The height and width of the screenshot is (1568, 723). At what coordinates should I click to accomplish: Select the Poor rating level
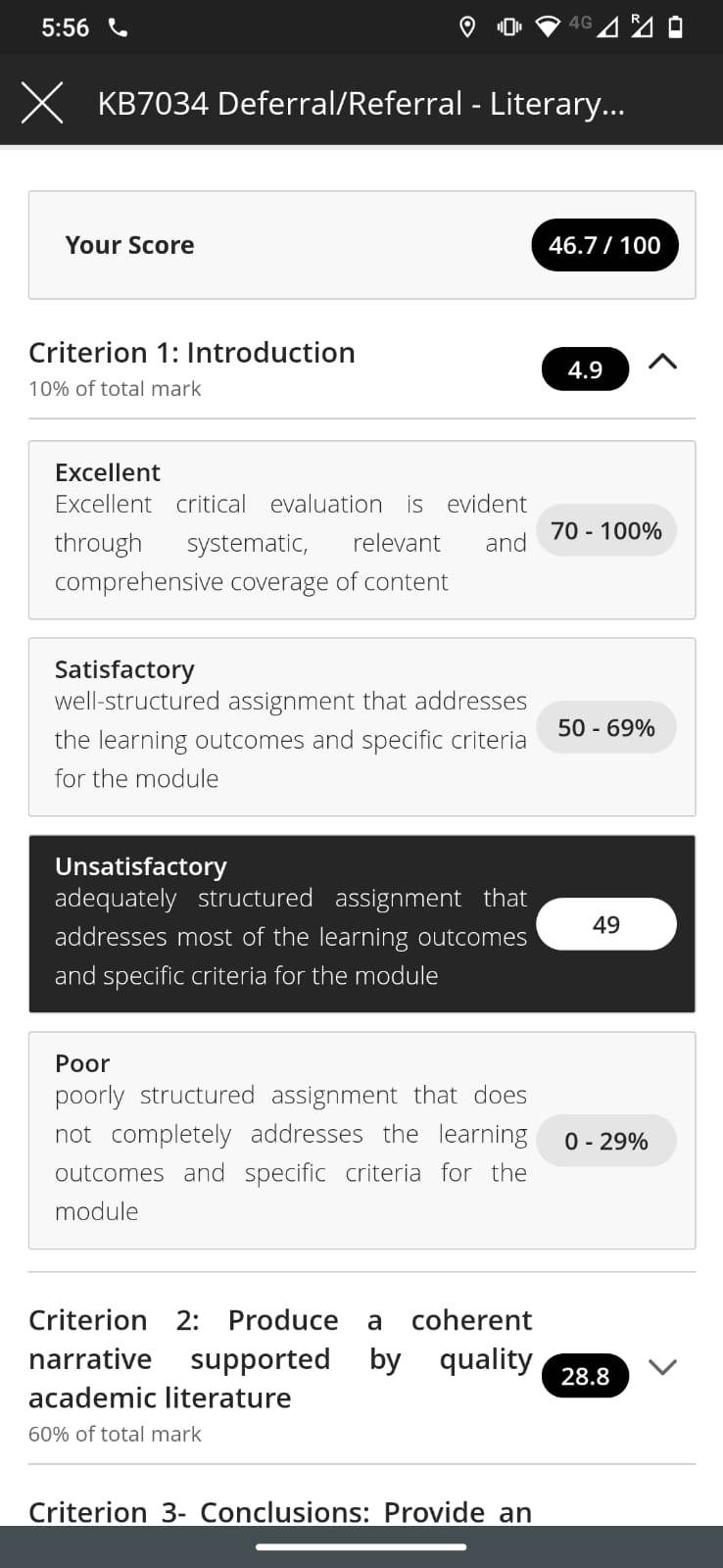[x=361, y=1141]
